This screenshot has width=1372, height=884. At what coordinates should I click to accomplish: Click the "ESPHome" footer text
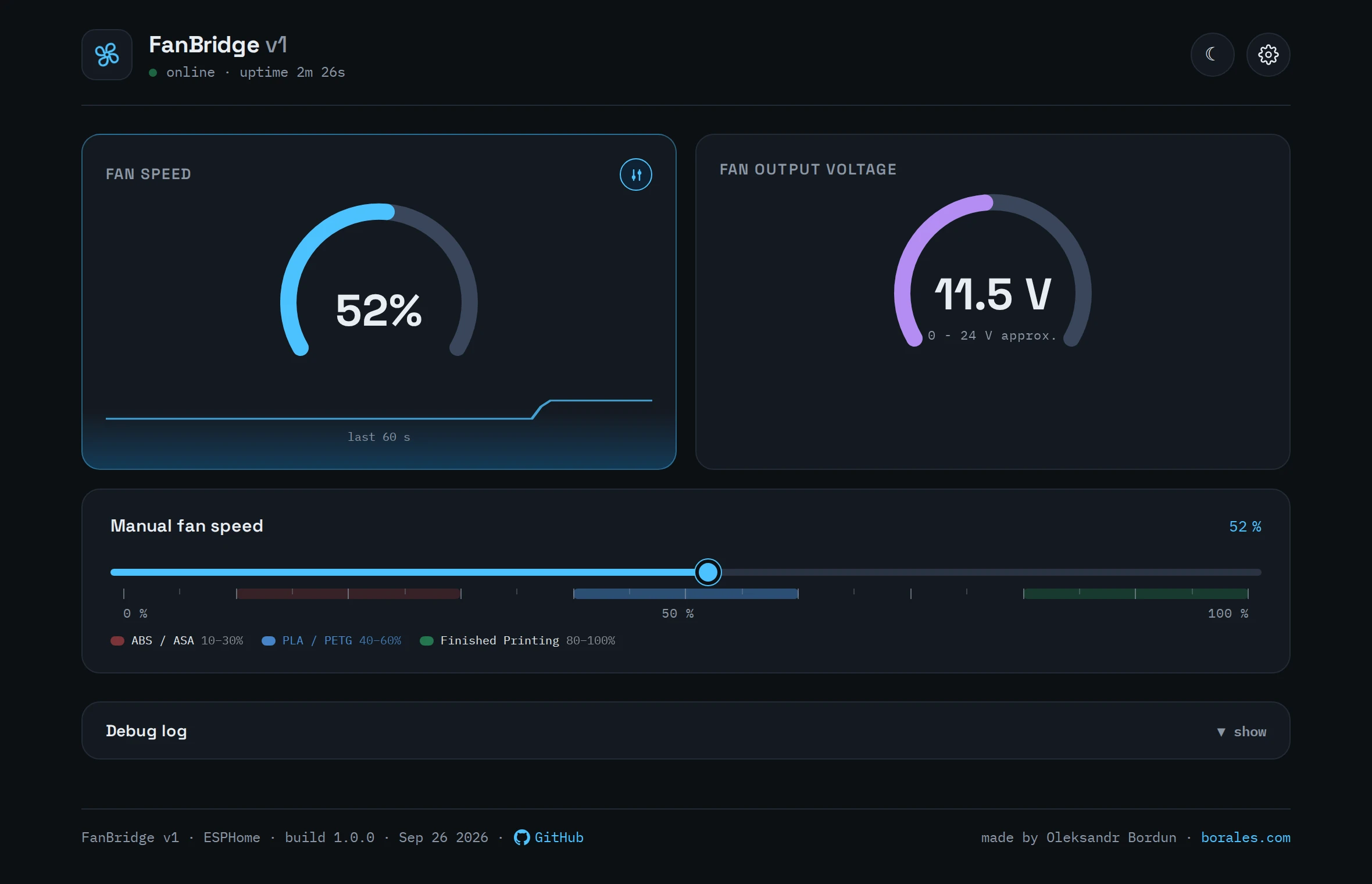pyautogui.click(x=231, y=837)
